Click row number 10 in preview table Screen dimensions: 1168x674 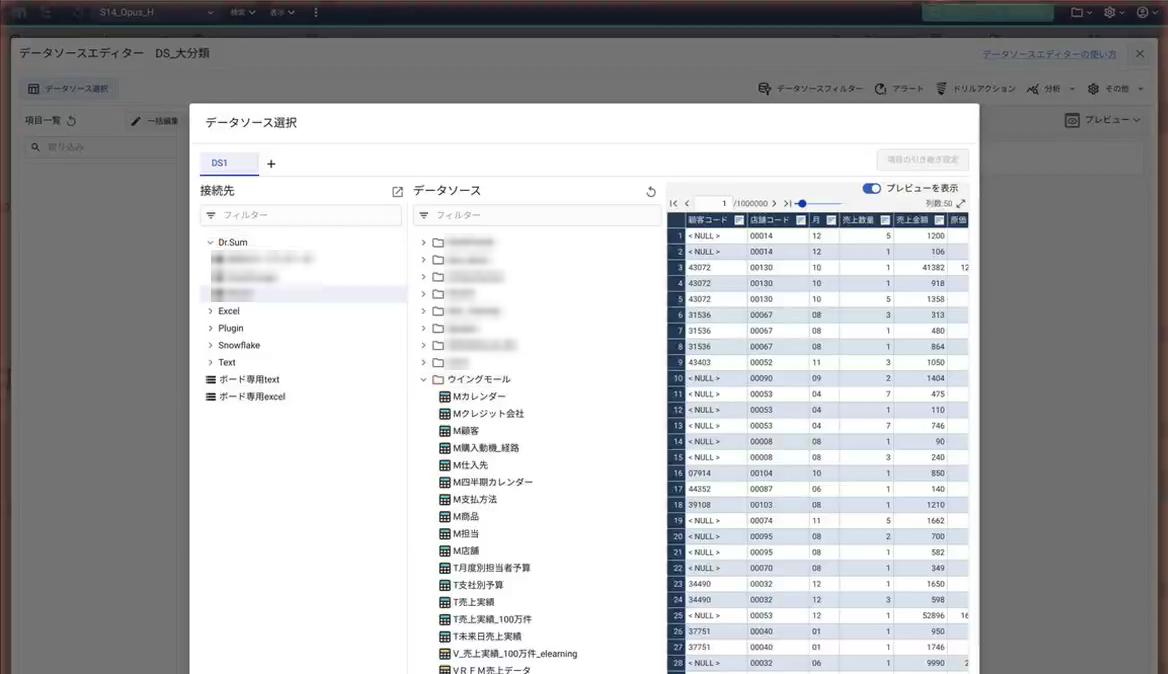(x=676, y=378)
